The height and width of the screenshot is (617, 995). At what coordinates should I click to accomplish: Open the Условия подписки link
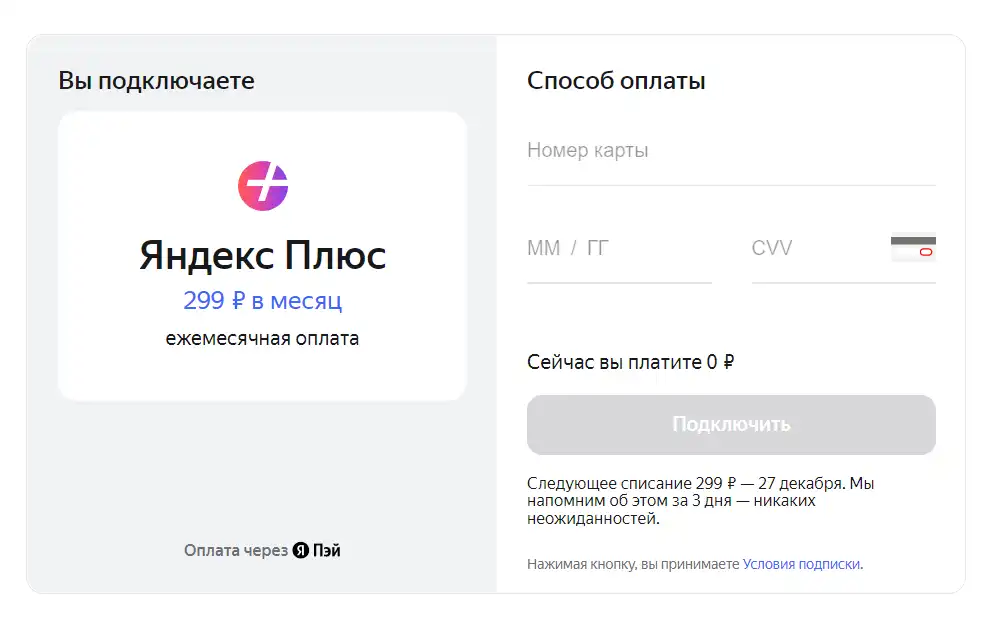click(801, 564)
